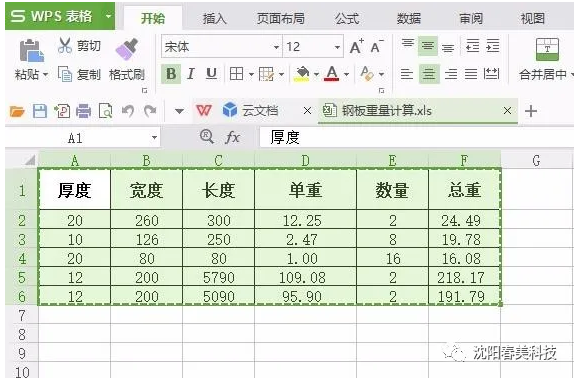The width and height of the screenshot is (582, 380).
Task: Toggle horizontal center alignment
Action: click(x=428, y=74)
